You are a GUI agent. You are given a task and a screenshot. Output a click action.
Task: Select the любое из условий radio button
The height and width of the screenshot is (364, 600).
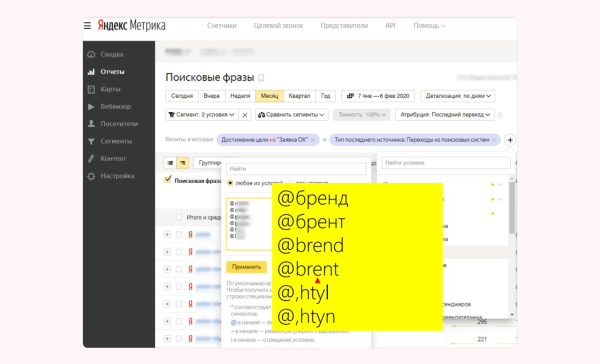(230, 183)
